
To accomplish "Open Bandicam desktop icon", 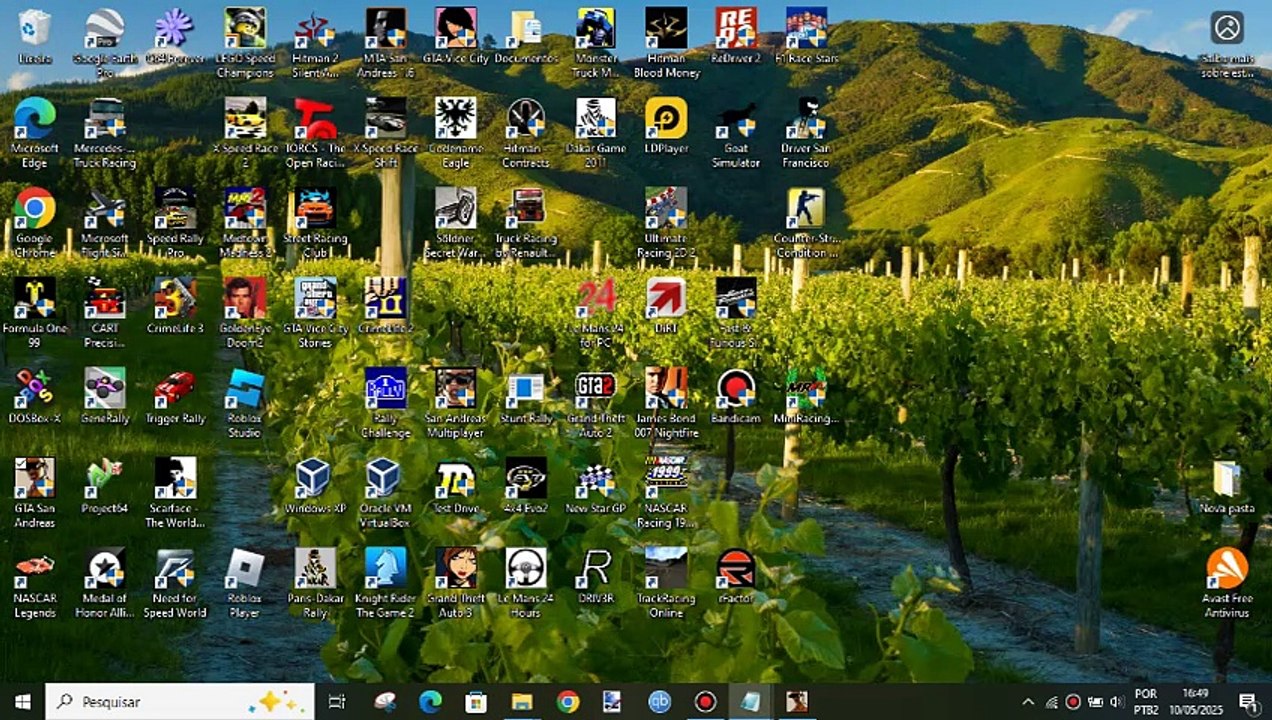I will coord(735,397).
